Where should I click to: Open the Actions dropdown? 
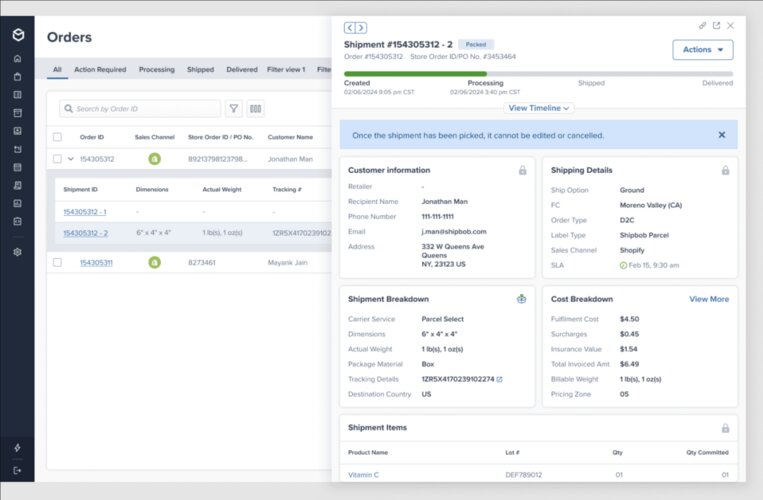click(x=702, y=50)
